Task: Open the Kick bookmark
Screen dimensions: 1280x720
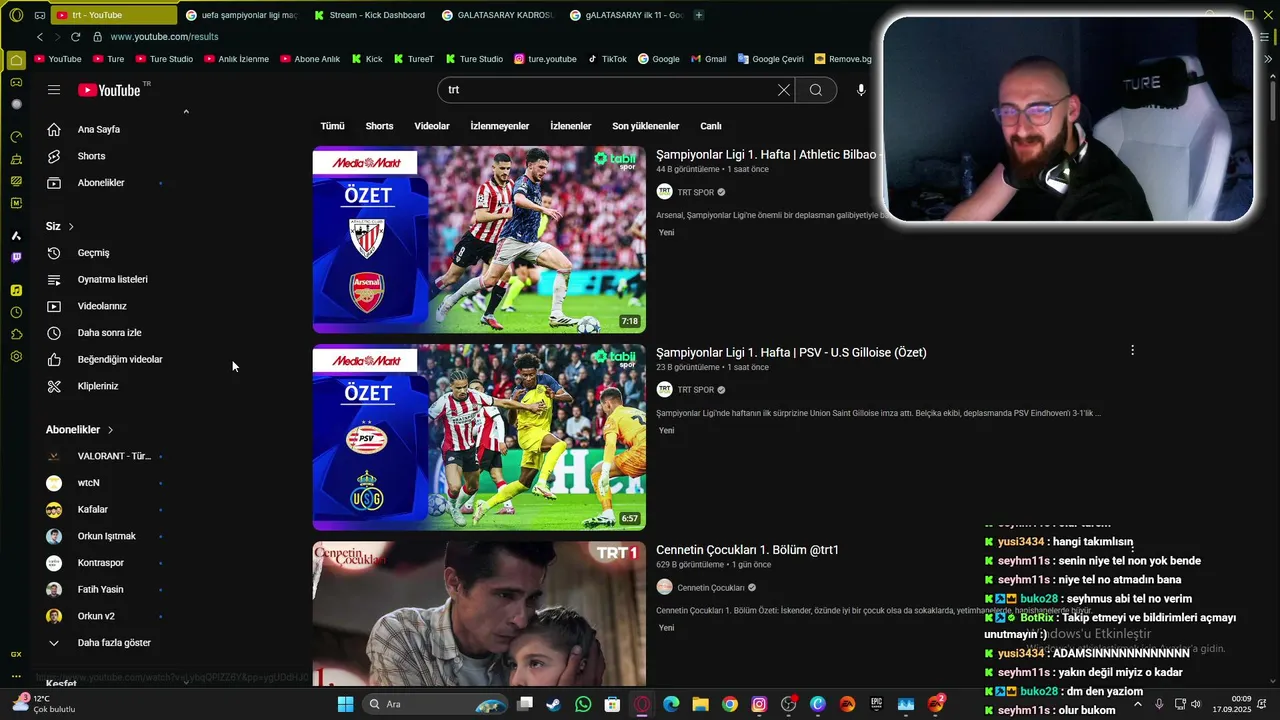Action: pos(367,59)
